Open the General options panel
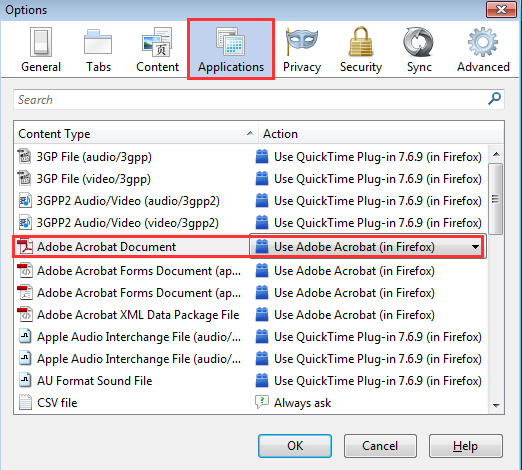 point(41,50)
